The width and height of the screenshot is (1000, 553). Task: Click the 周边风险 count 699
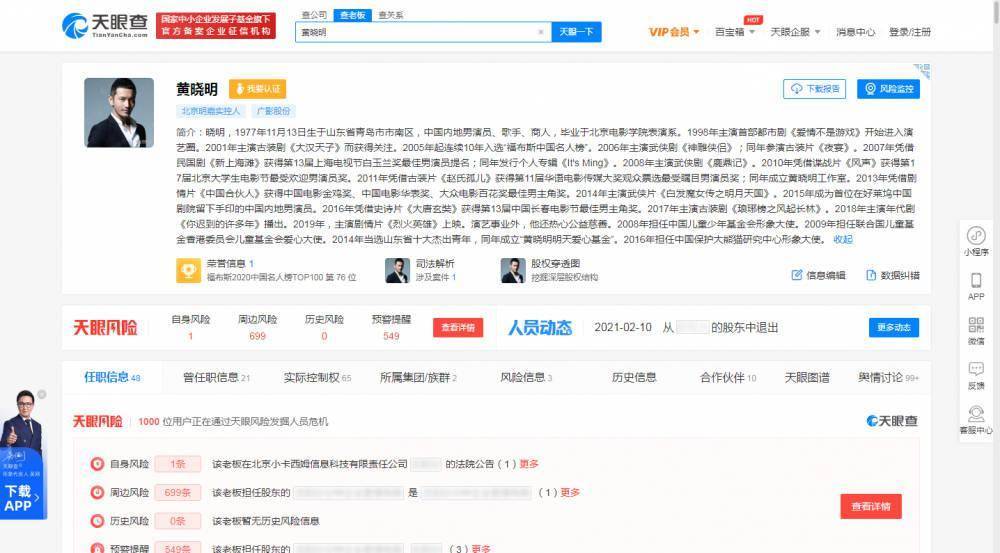pyautogui.click(x=257, y=336)
